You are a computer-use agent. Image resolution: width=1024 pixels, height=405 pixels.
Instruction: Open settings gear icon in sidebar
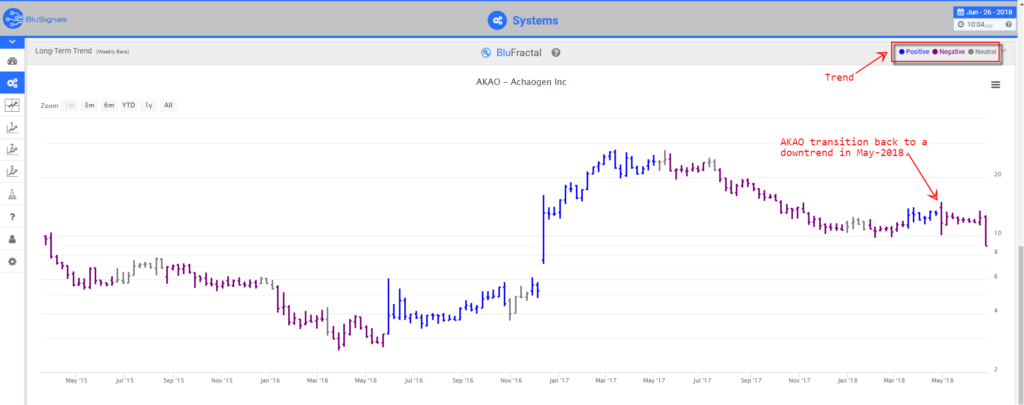[x=12, y=261]
